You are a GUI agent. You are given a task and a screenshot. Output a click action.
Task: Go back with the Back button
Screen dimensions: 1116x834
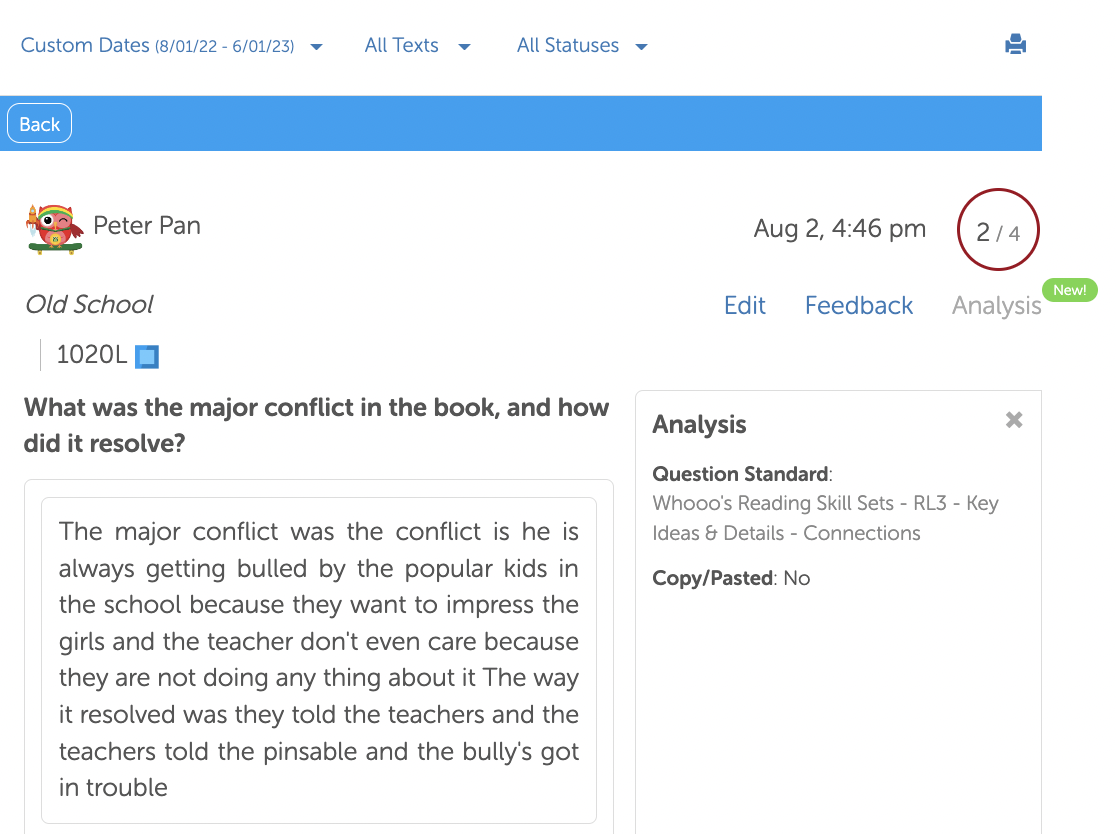(x=40, y=124)
